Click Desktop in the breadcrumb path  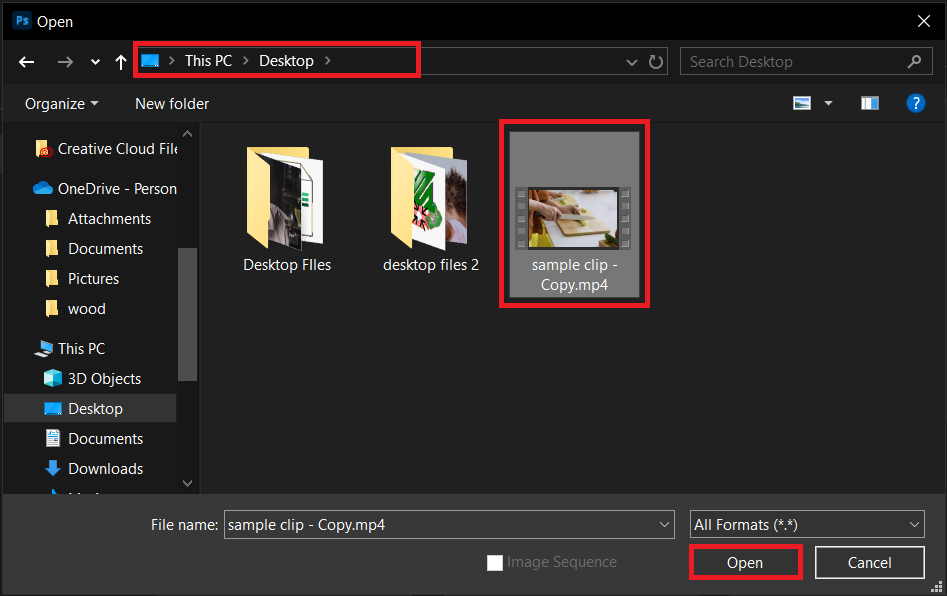coord(286,60)
